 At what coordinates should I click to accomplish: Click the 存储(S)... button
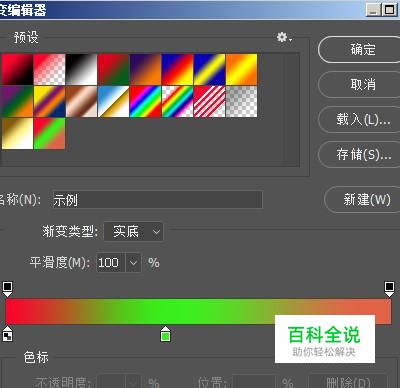click(359, 154)
